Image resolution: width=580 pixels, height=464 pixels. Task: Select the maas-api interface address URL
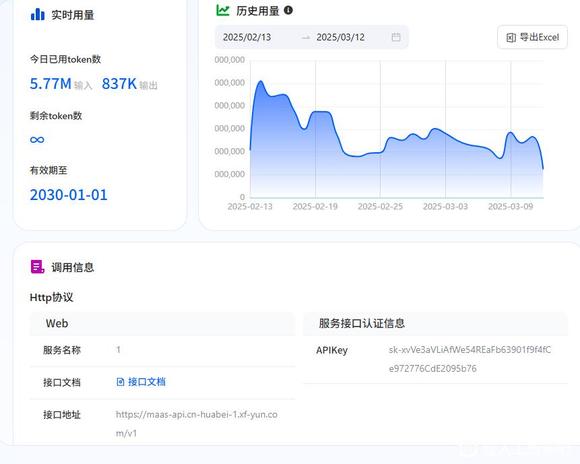click(197, 423)
